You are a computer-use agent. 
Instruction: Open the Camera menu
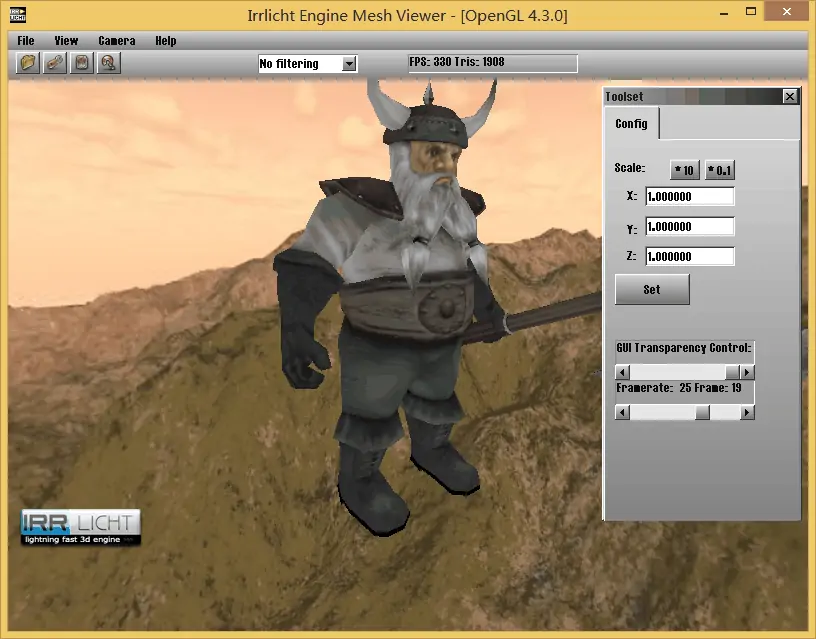117,41
